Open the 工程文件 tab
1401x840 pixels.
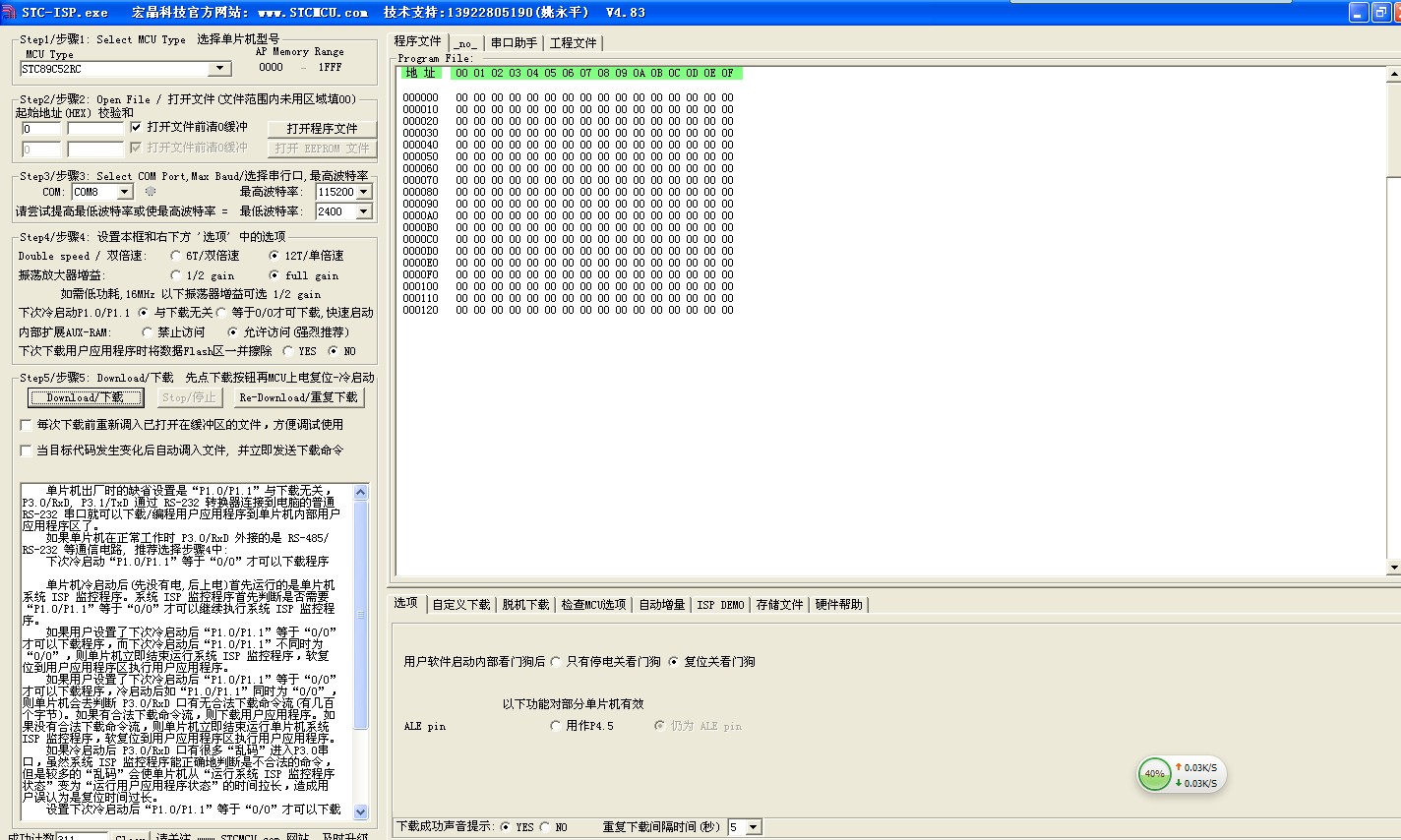click(573, 43)
